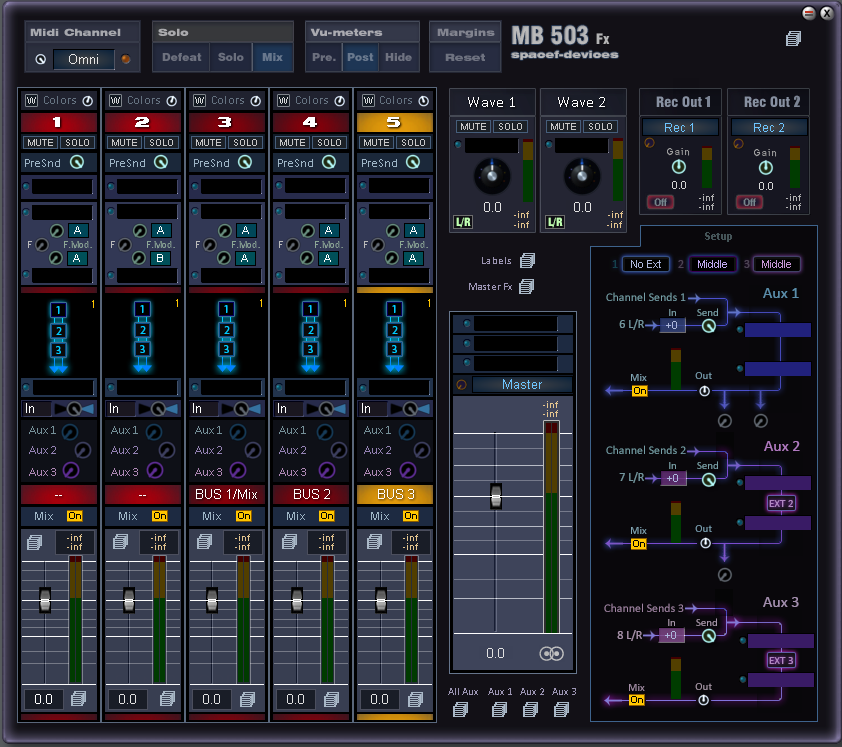Screen dimensions: 842x747
Task: Open the Labels pages icon
Action: coord(527,260)
